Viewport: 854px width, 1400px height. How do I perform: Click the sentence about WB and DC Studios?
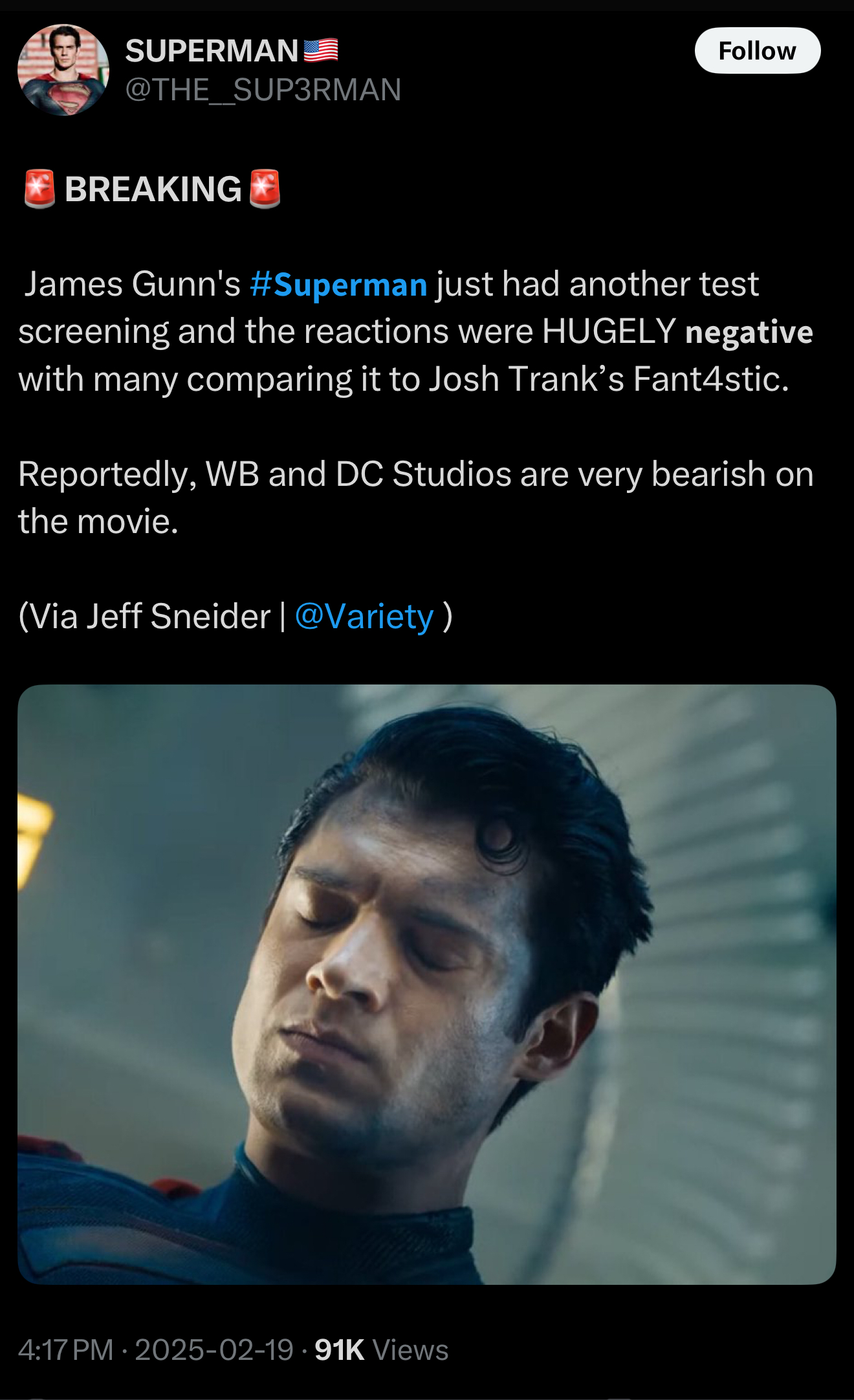415,498
